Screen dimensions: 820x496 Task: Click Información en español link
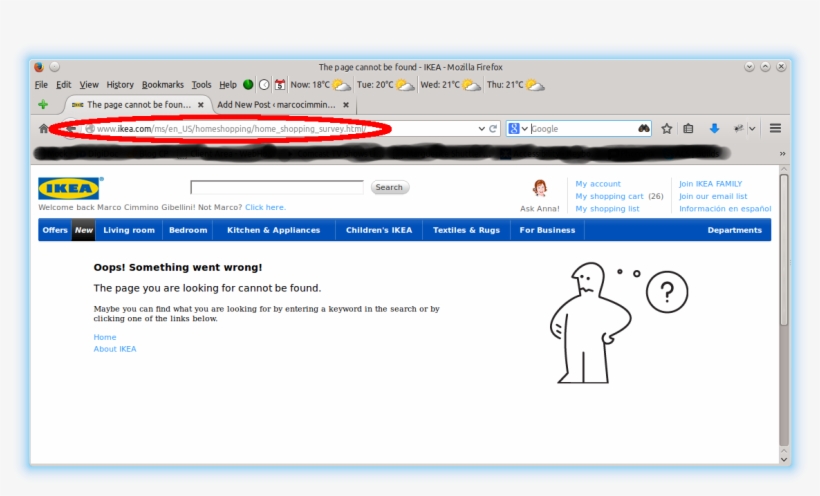(725, 209)
